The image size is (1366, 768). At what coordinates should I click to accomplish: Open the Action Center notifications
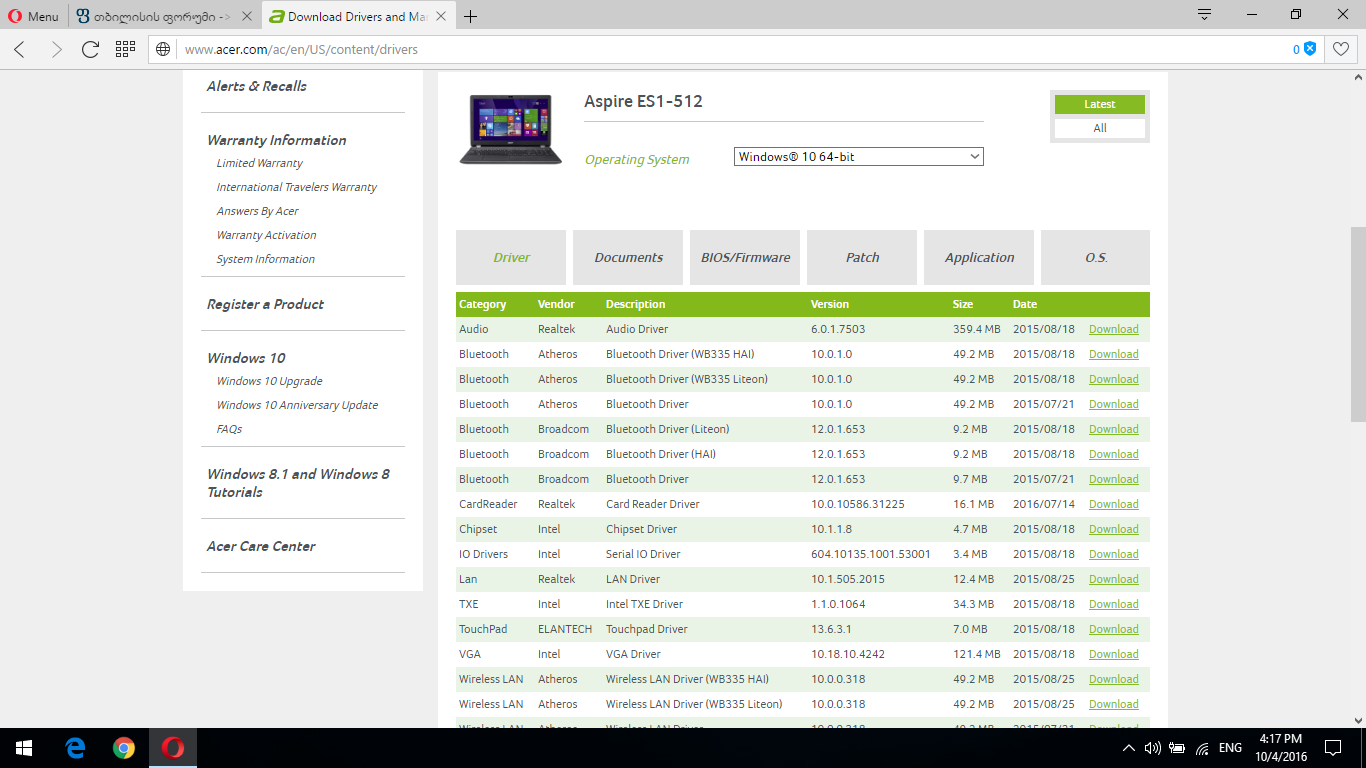(1333, 748)
